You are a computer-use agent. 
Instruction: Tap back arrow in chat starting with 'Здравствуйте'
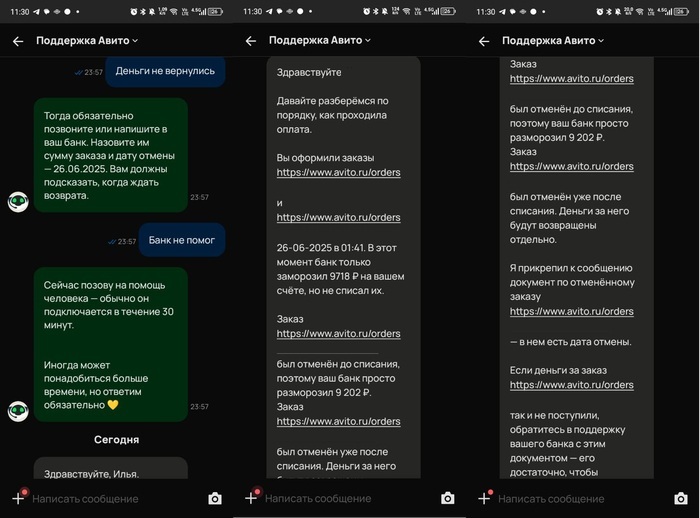coord(251,41)
